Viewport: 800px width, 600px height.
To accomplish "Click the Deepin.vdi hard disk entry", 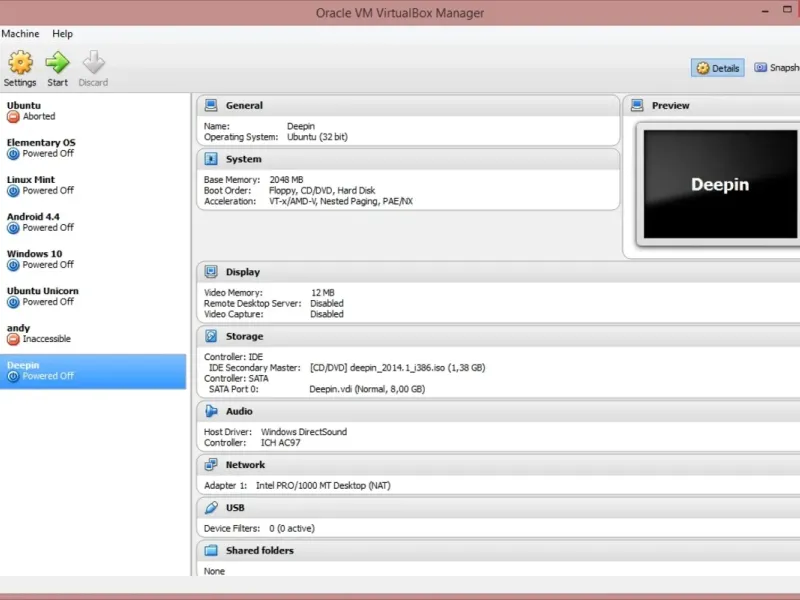I will click(x=367, y=389).
